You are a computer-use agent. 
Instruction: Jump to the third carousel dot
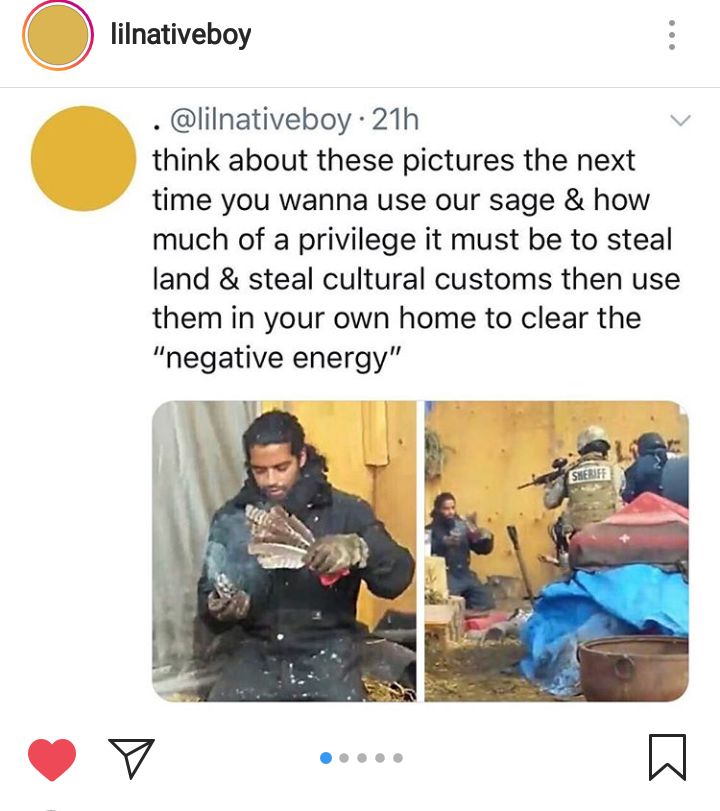point(362,758)
